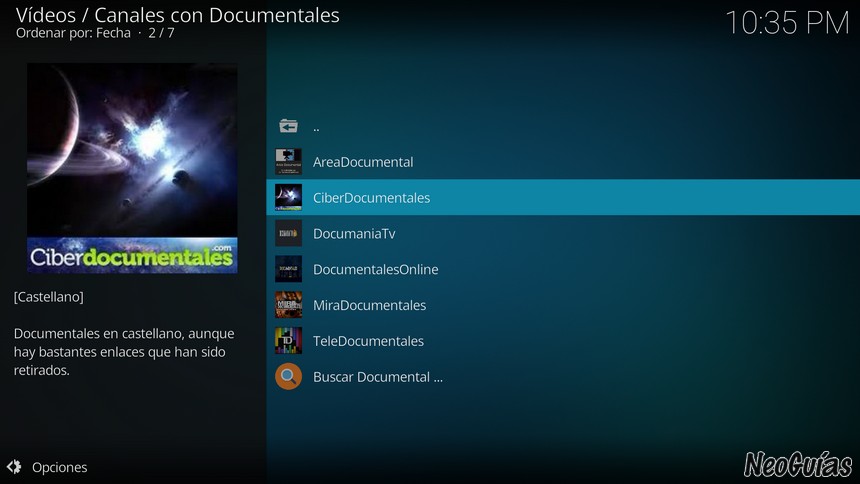Click the CiberDocumentales space thumbnail icon
This screenshot has width=860, height=484.
(x=288, y=198)
